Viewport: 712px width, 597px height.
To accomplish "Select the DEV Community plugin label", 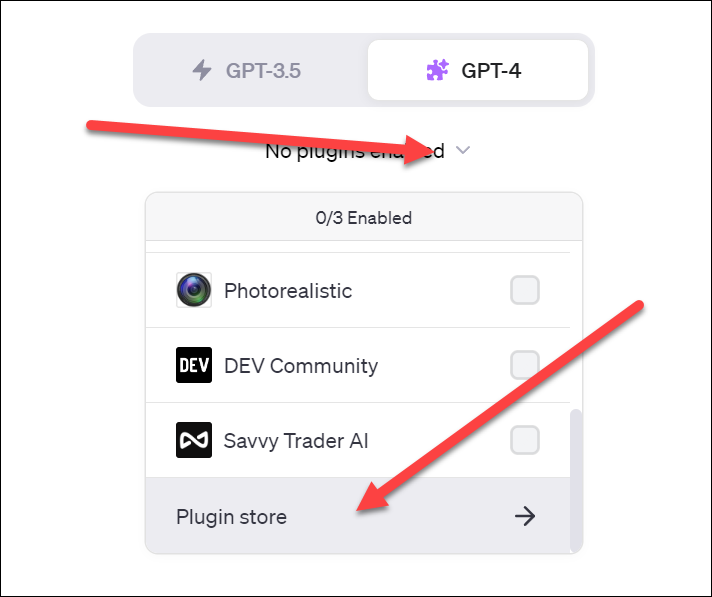I will (x=301, y=366).
